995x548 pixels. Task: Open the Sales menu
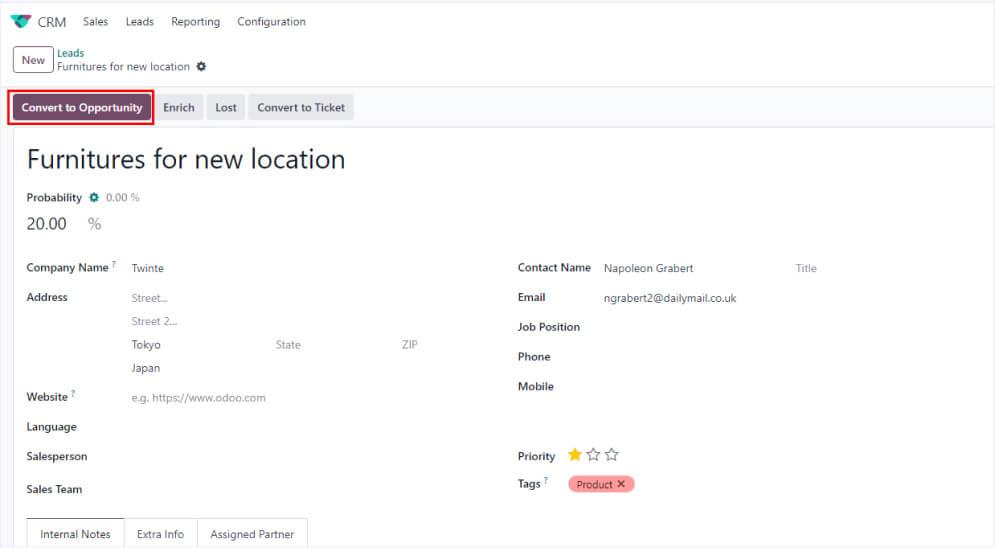96,22
